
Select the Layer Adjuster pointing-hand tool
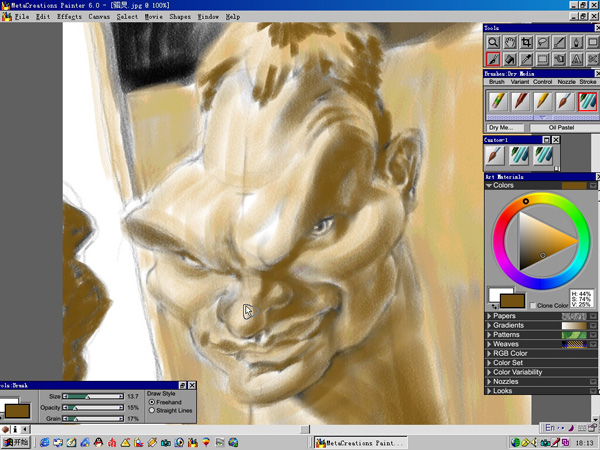[x=559, y=59]
